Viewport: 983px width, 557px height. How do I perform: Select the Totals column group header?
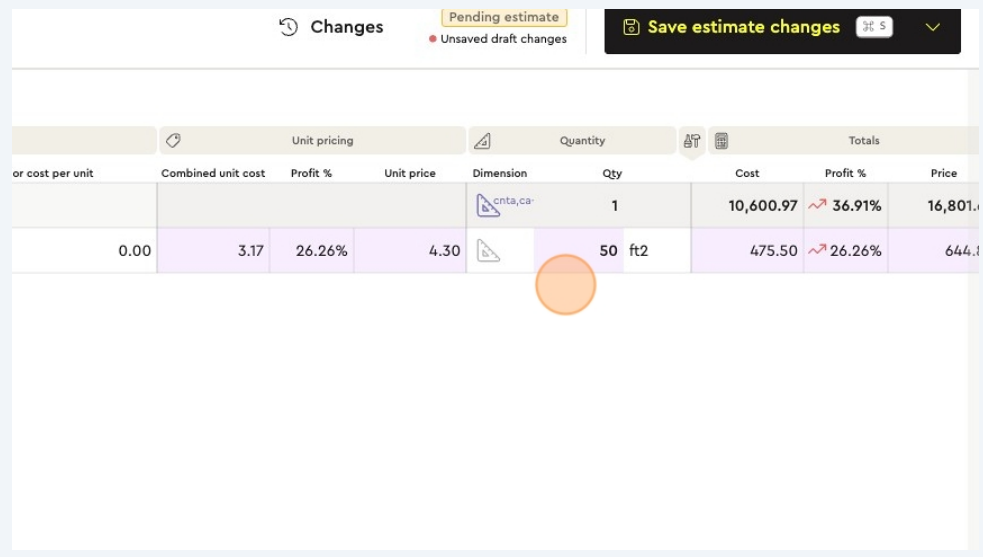pos(863,141)
